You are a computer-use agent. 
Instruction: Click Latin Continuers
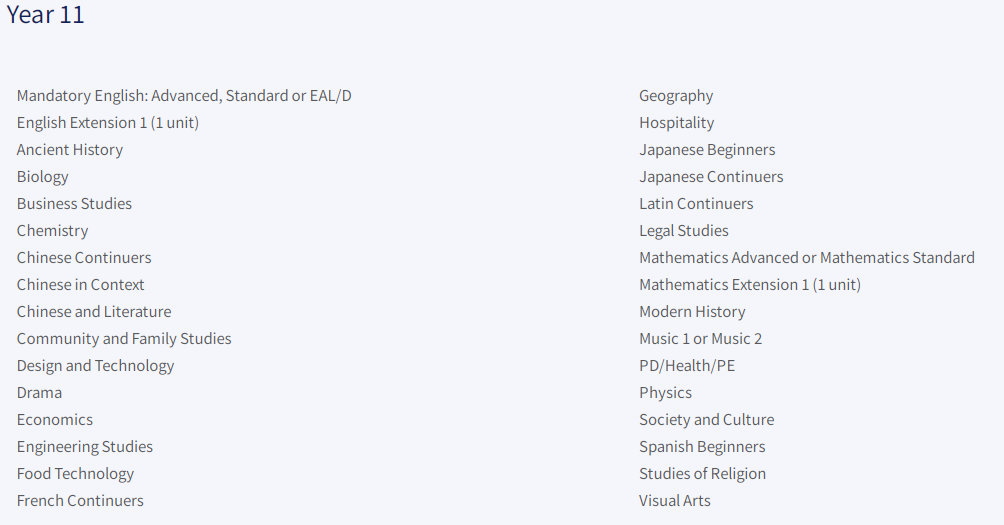(x=697, y=204)
